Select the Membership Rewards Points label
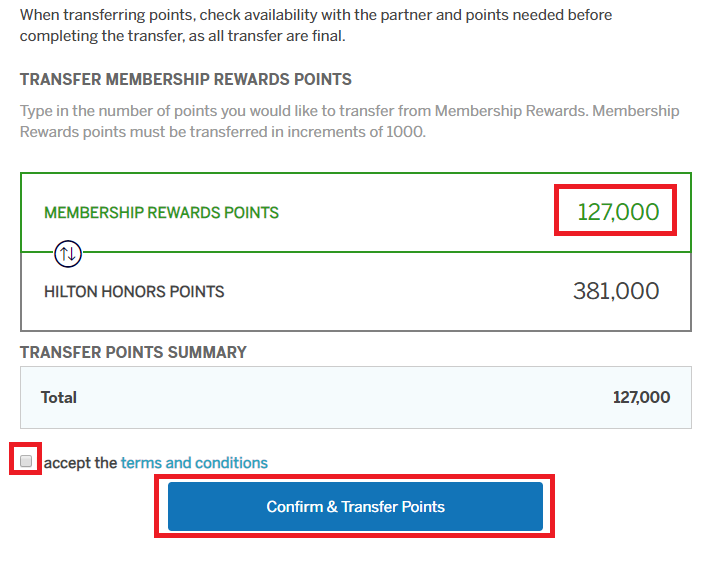Viewport: 703px width, 568px height. point(161,212)
